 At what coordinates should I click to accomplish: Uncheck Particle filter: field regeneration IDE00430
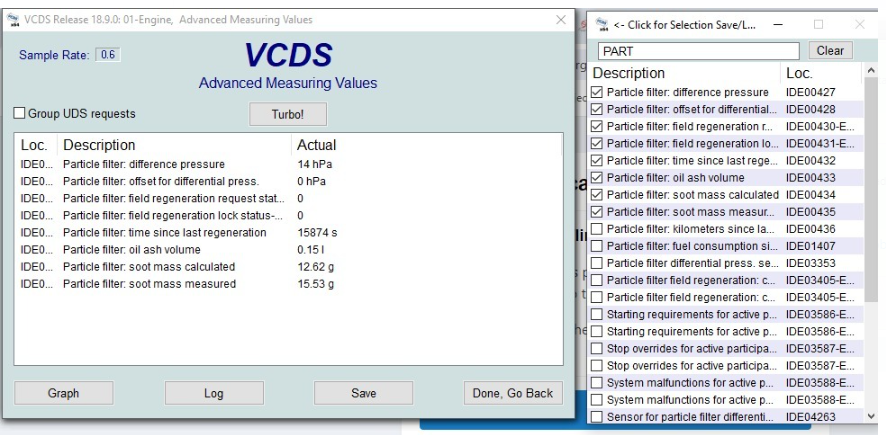(x=597, y=126)
